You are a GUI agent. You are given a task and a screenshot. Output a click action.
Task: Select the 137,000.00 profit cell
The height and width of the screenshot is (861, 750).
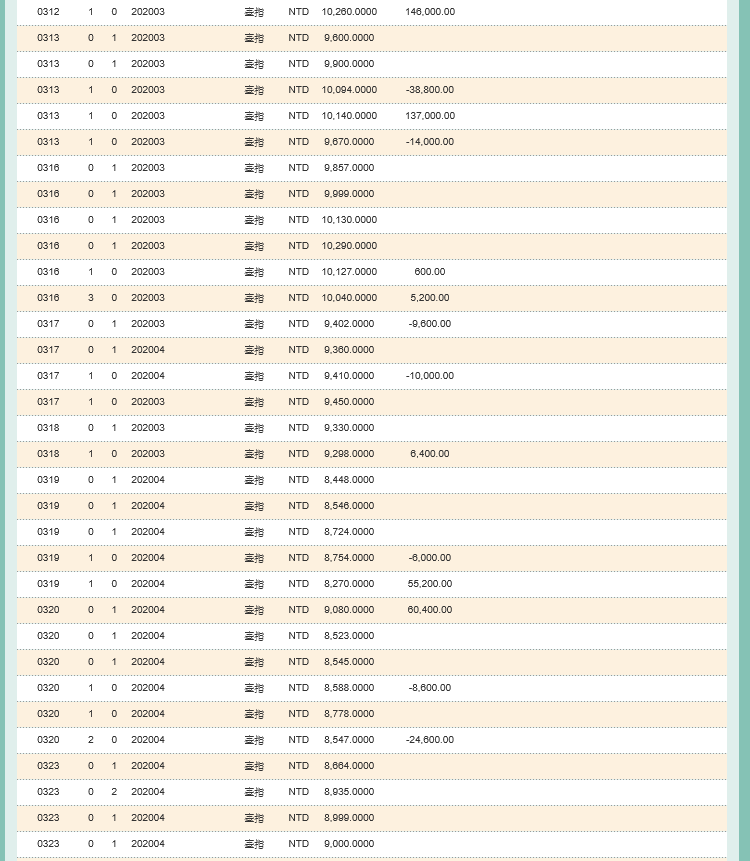tap(430, 116)
